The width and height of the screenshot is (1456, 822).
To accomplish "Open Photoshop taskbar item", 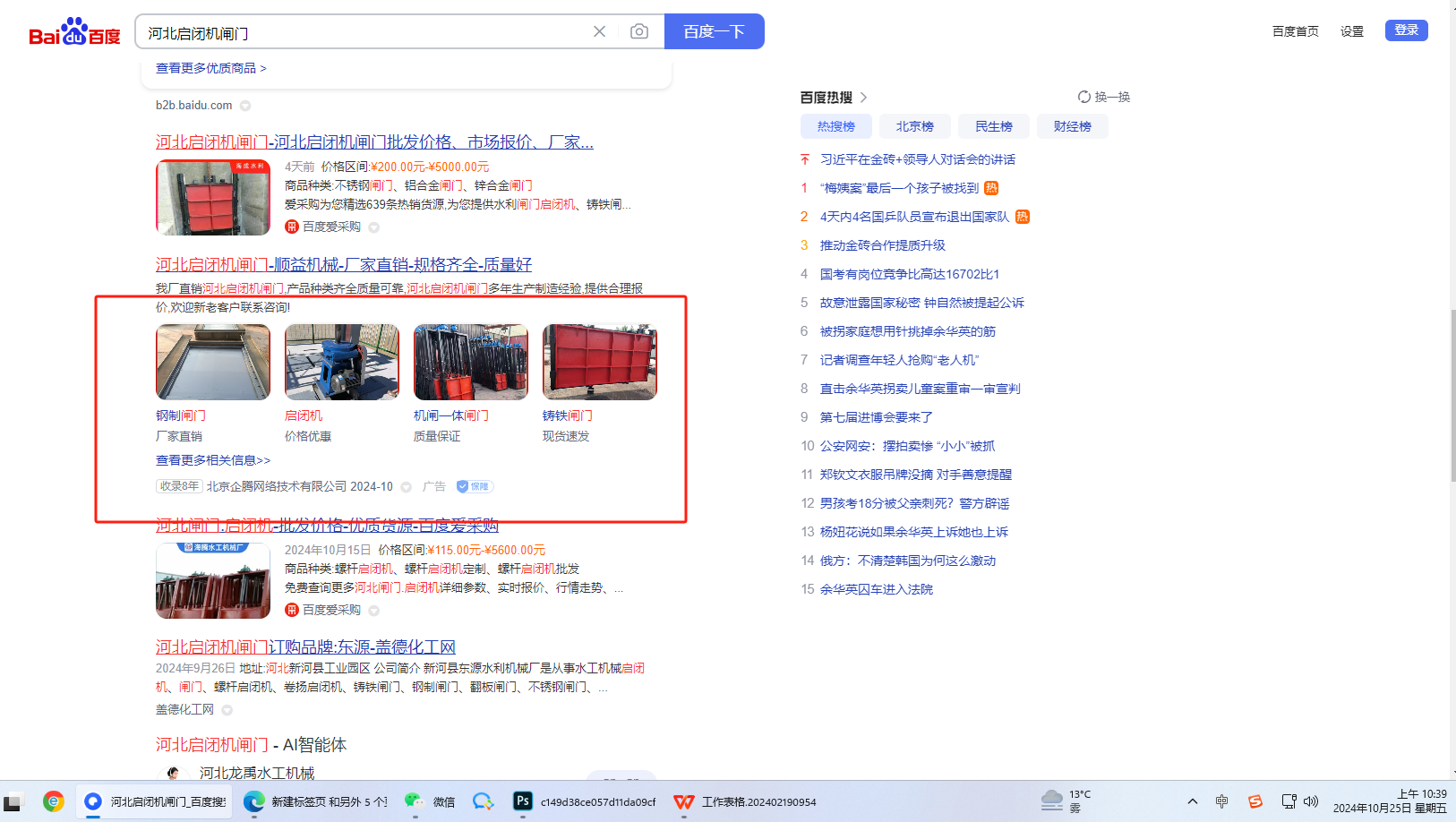I will 586,801.
